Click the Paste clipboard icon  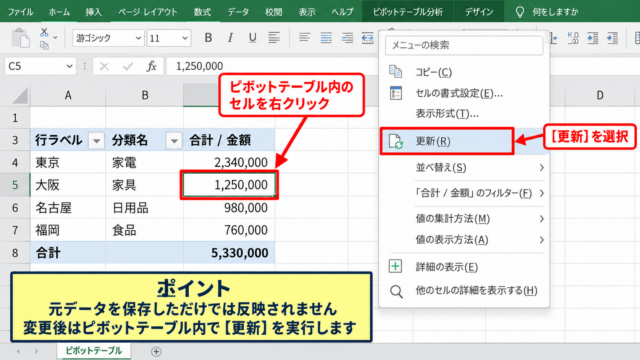pos(20,38)
